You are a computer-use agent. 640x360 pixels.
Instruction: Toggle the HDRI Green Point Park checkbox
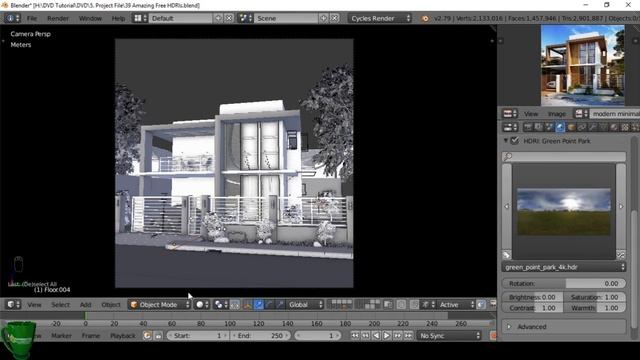(515, 141)
